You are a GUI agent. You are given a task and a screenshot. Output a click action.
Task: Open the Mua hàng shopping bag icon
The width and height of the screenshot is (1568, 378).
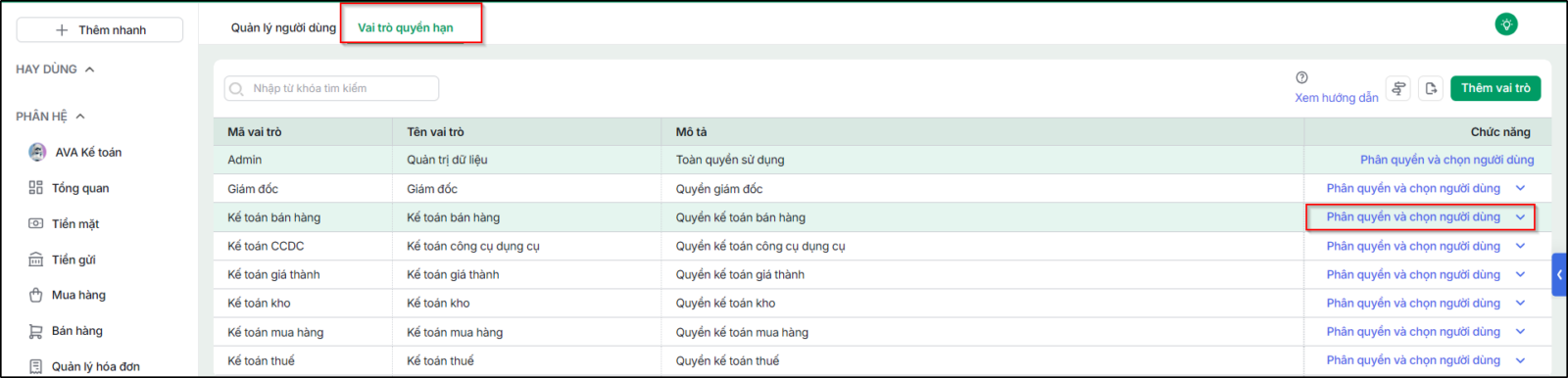(36, 295)
